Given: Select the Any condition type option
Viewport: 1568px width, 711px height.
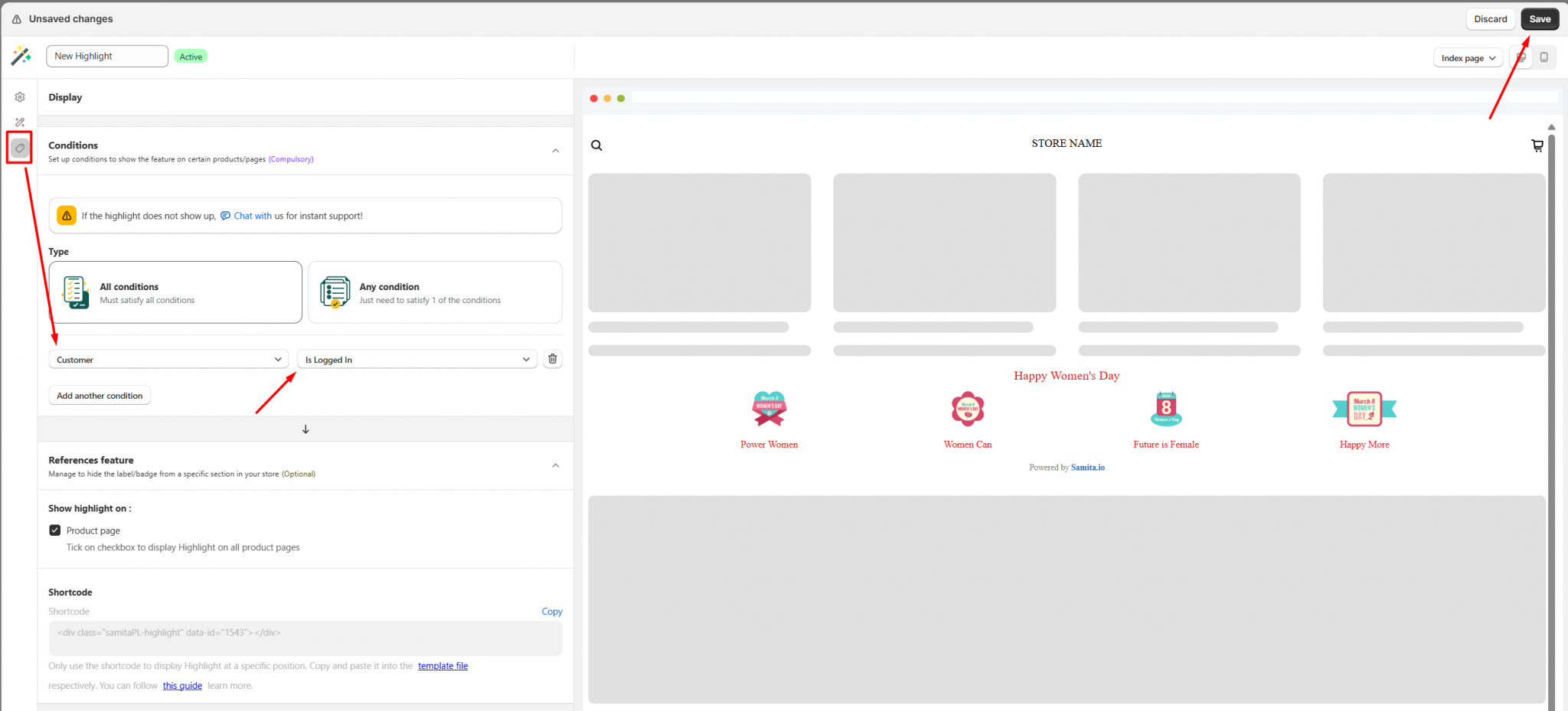Looking at the screenshot, I should pos(435,292).
